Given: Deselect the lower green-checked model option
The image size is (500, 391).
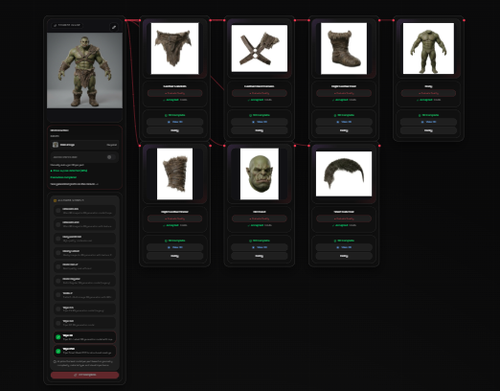Looking at the screenshot, I should click(x=85, y=351).
